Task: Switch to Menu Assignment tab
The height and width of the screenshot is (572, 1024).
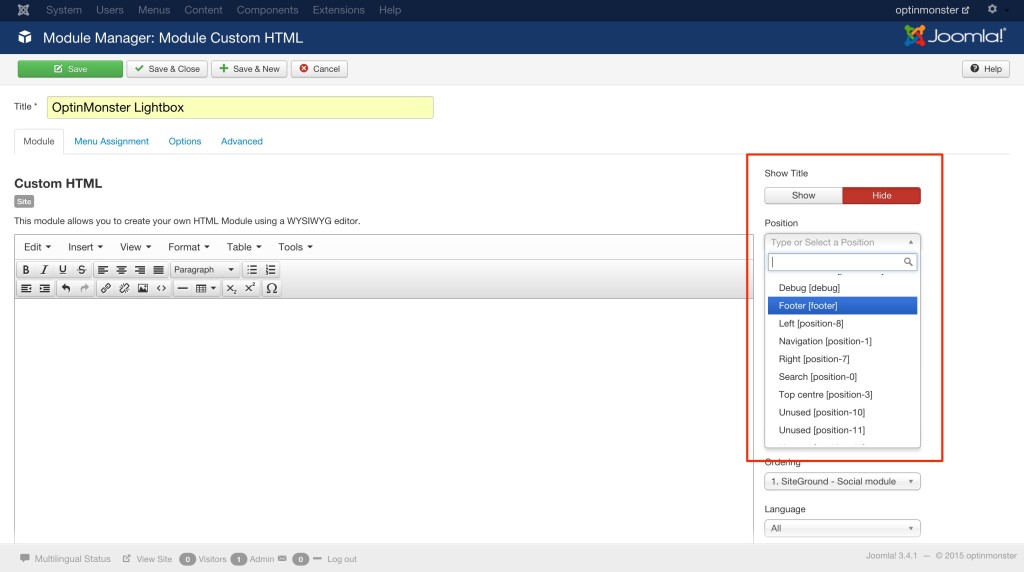Action: coord(112,141)
